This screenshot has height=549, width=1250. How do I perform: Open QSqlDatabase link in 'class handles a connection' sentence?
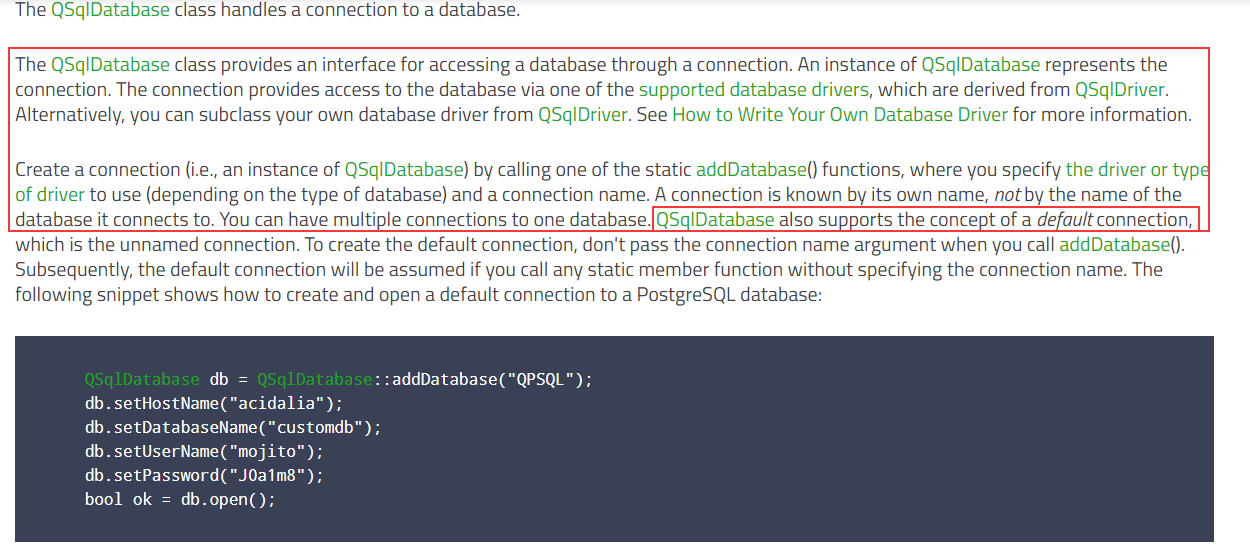coord(110,13)
